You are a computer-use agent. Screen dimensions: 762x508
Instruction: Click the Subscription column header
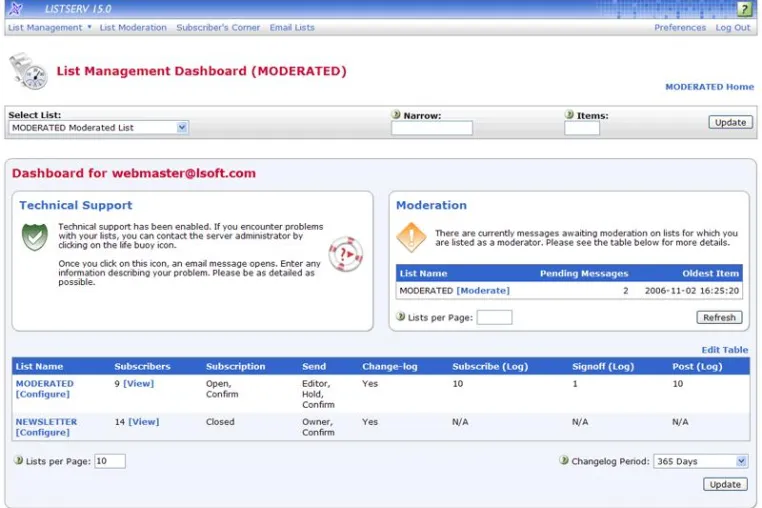pos(236,367)
